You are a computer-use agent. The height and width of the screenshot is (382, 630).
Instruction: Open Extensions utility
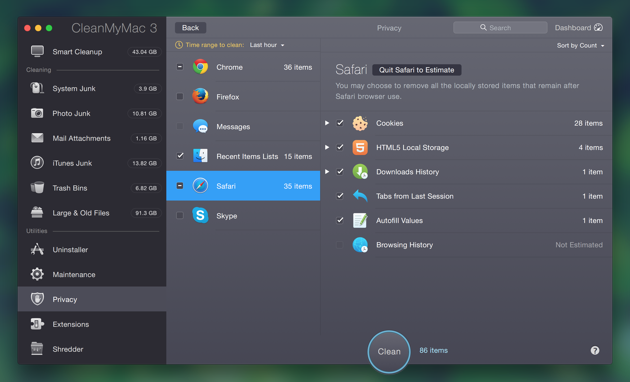pos(92,324)
